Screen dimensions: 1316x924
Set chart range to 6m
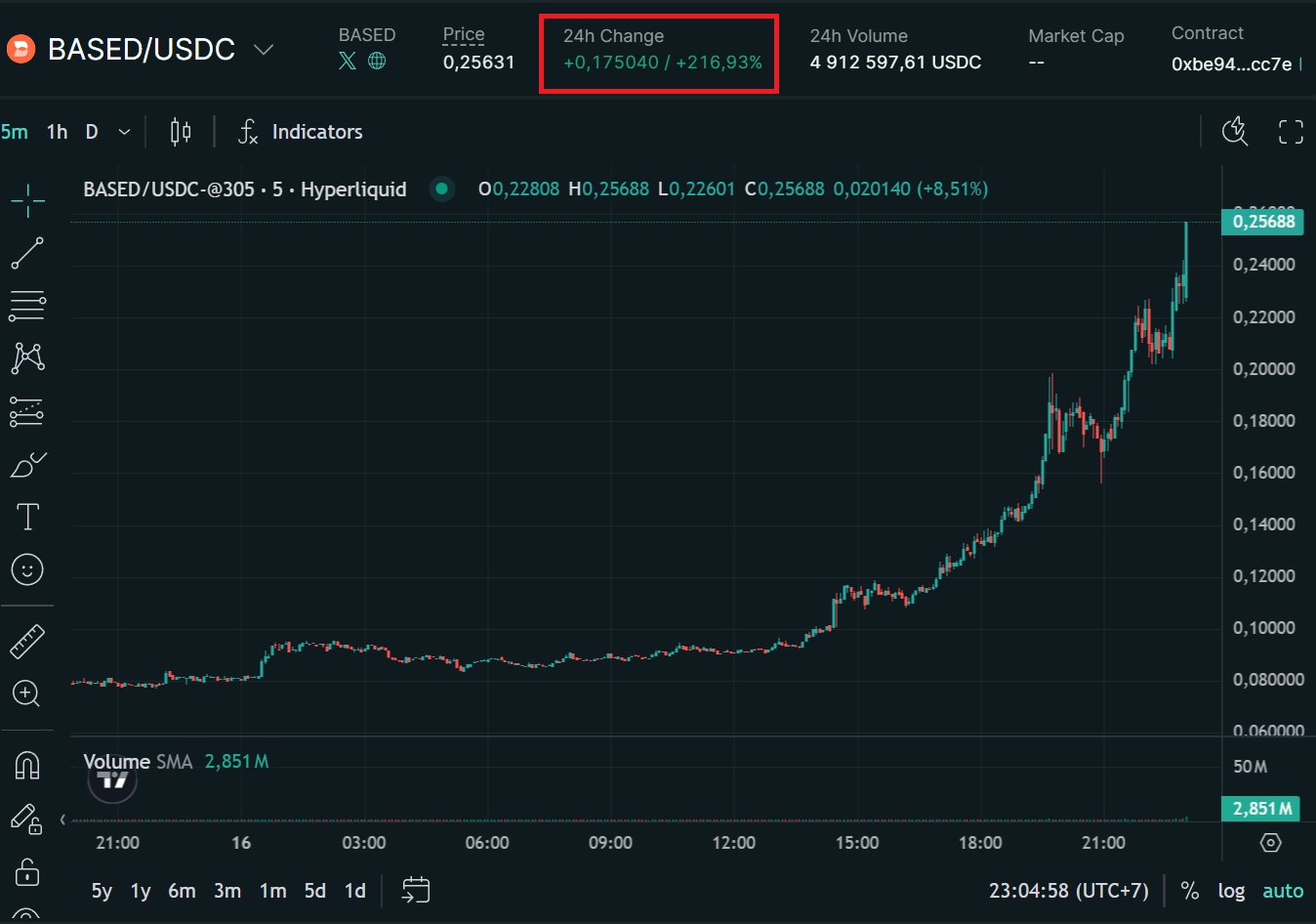pyautogui.click(x=182, y=890)
